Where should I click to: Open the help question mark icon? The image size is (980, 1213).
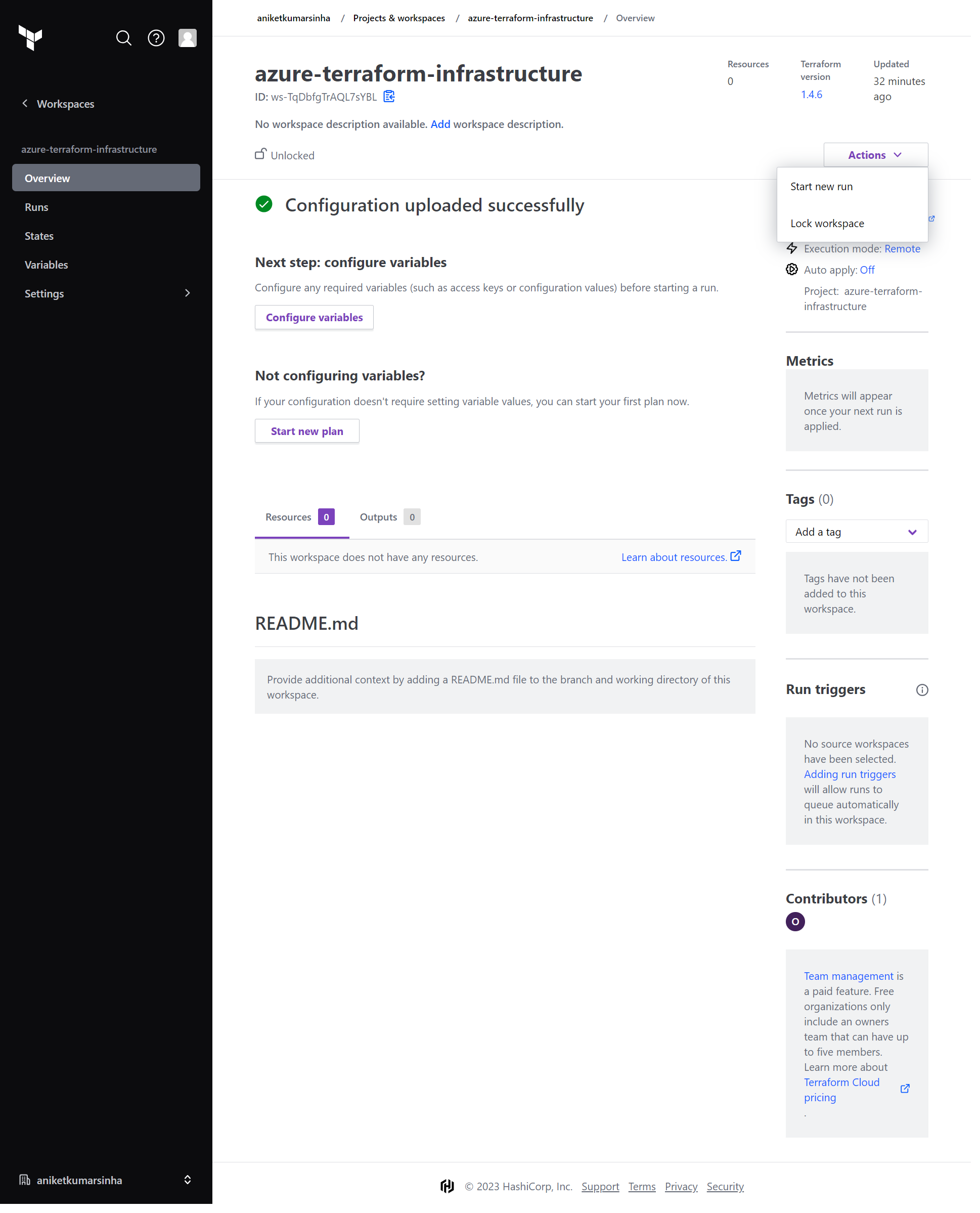157,38
